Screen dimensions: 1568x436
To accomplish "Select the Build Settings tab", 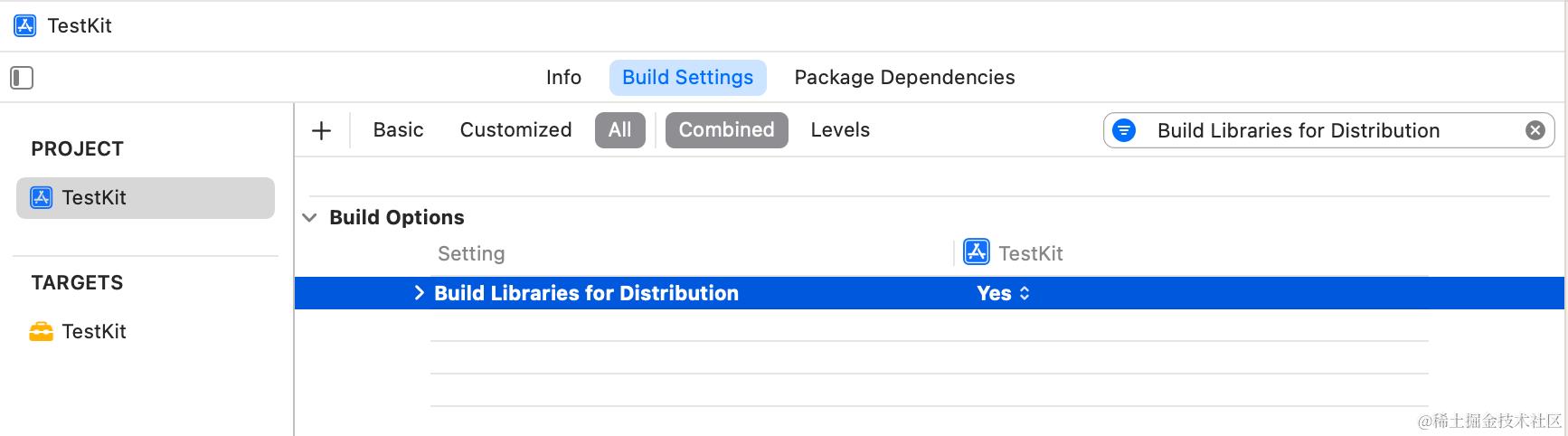I will click(x=687, y=78).
